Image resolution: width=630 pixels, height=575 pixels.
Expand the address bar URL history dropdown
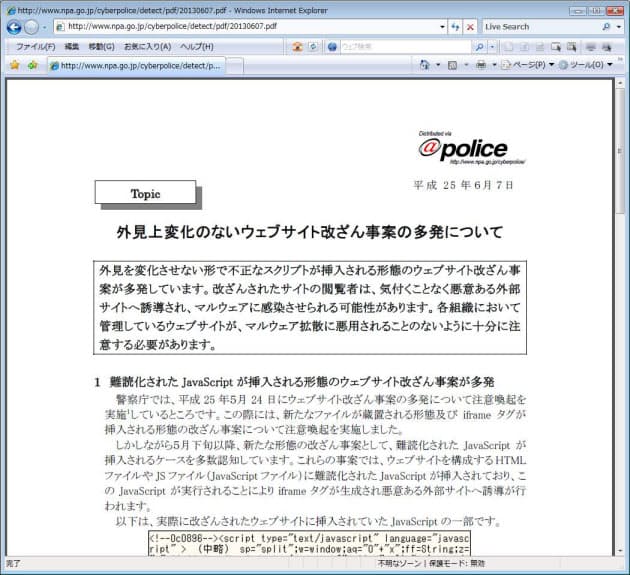click(x=442, y=27)
